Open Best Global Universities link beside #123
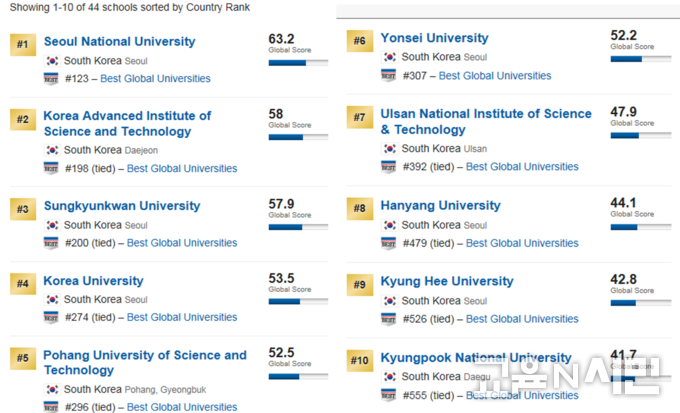This screenshot has height=413, width=680. tap(155, 79)
